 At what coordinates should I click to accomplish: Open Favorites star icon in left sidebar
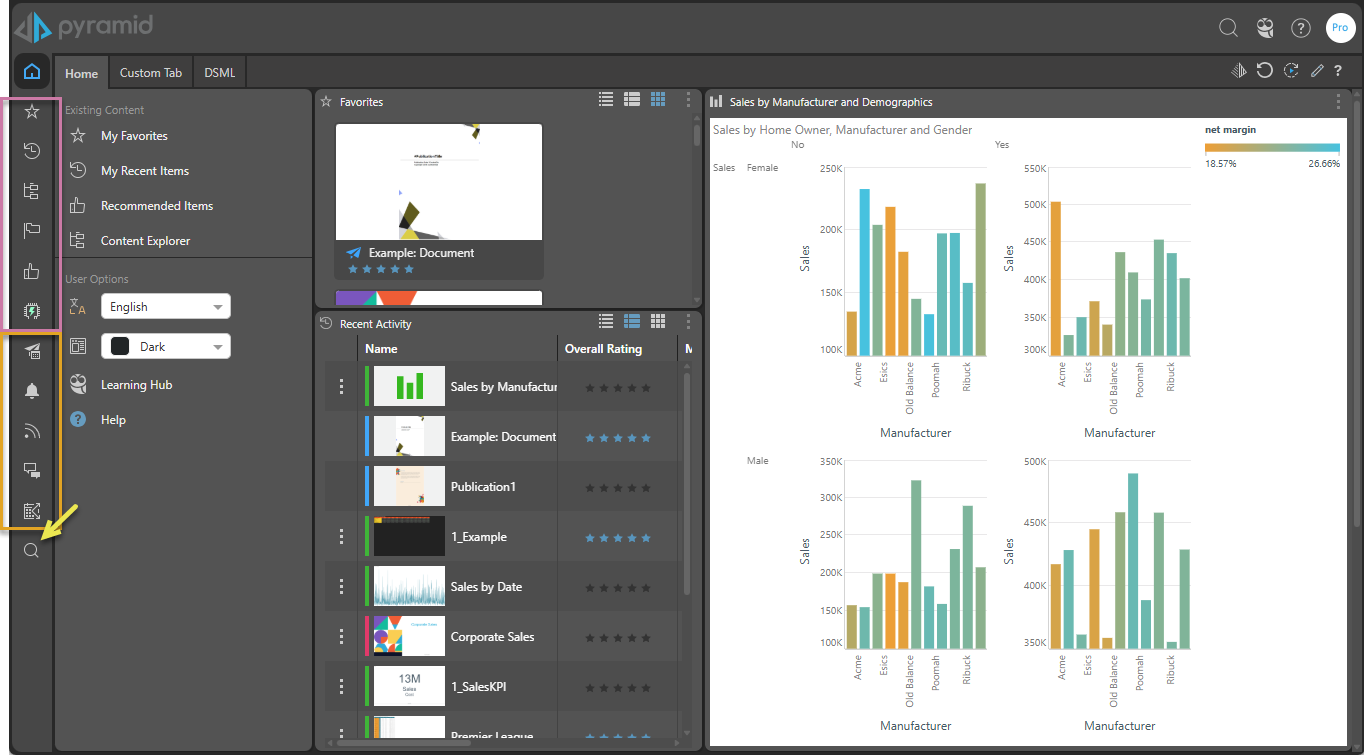tap(32, 112)
